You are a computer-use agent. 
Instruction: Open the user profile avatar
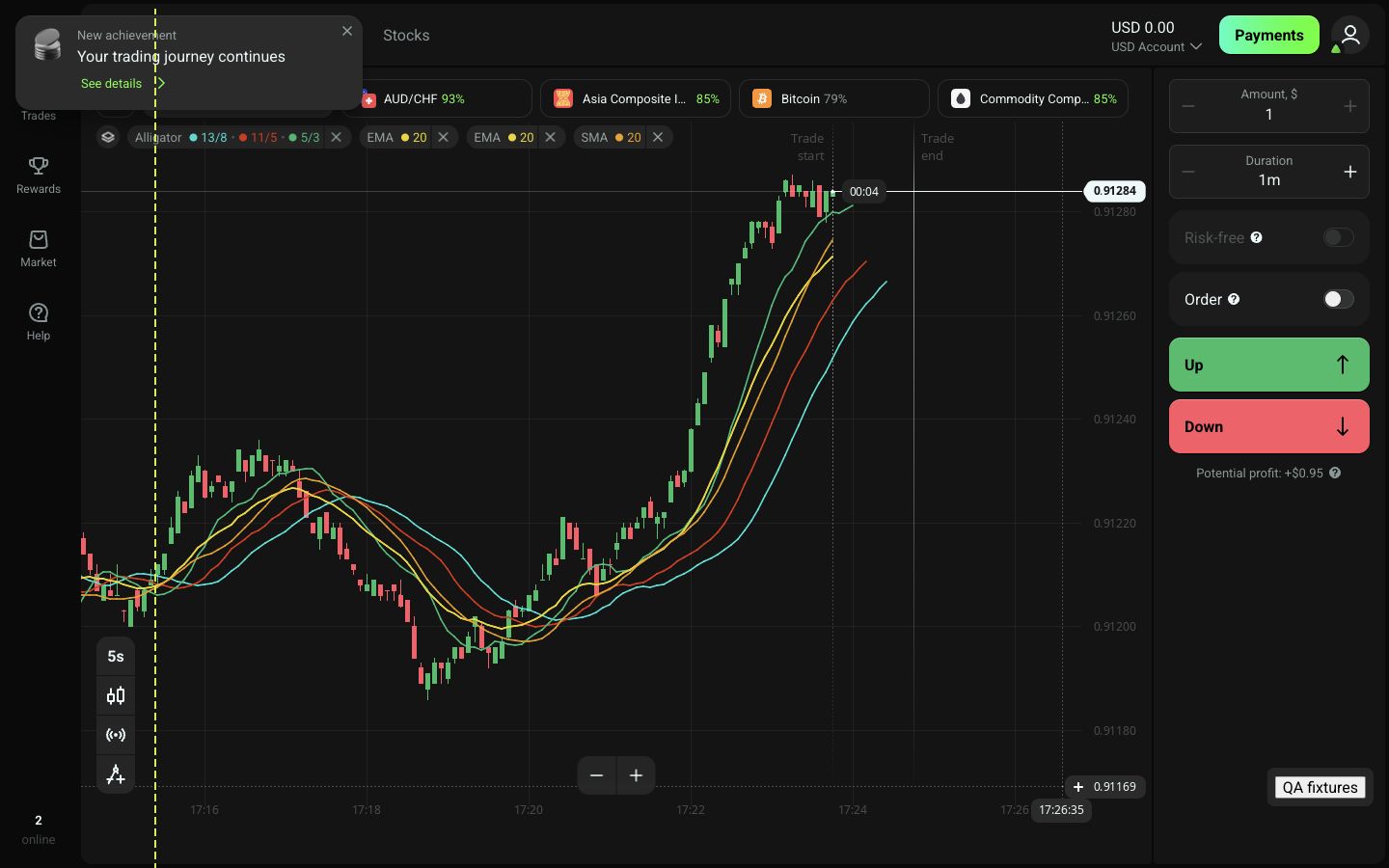tap(1350, 35)
